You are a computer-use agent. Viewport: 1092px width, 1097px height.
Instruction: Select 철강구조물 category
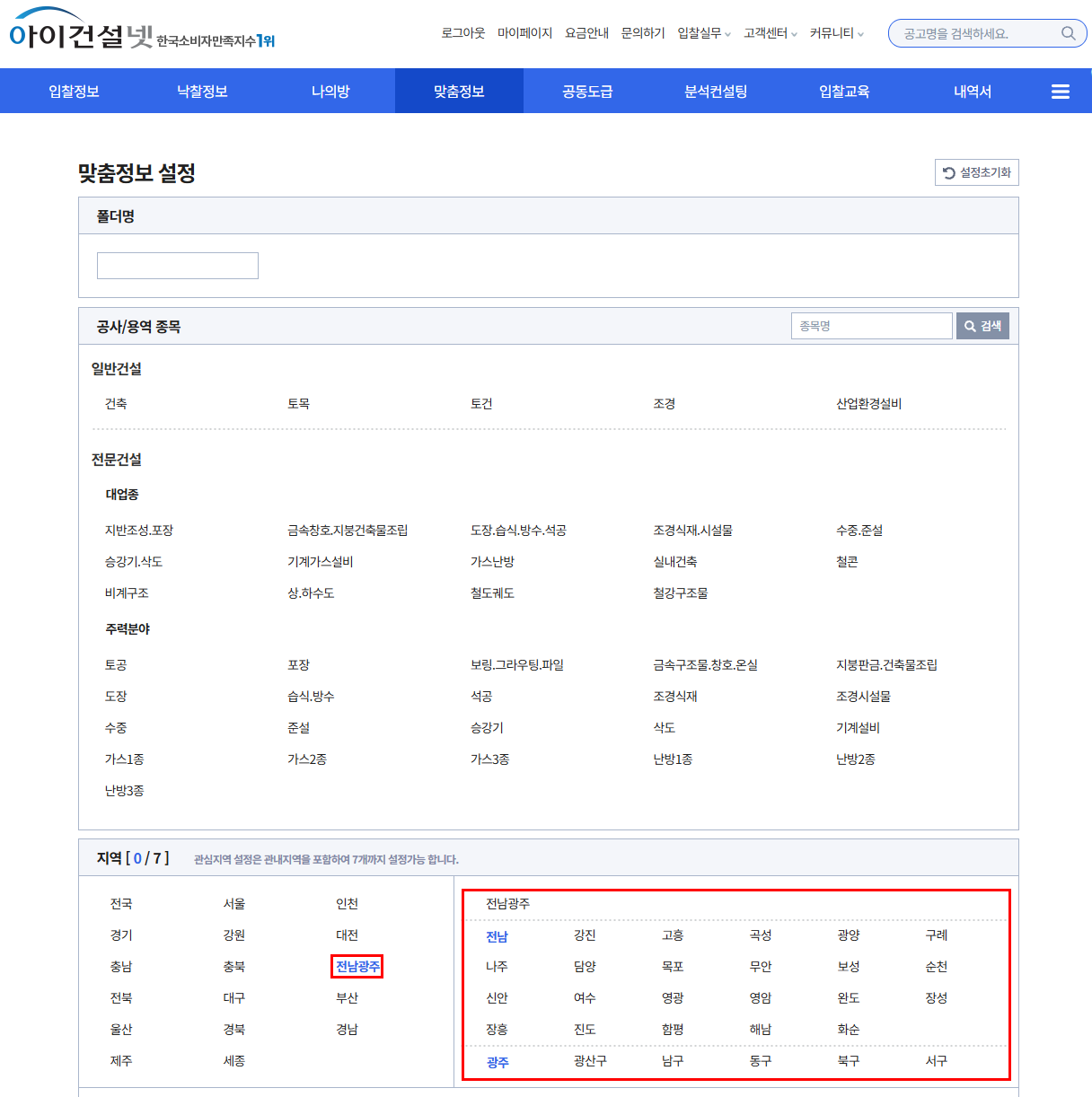(x=681, y=593)
